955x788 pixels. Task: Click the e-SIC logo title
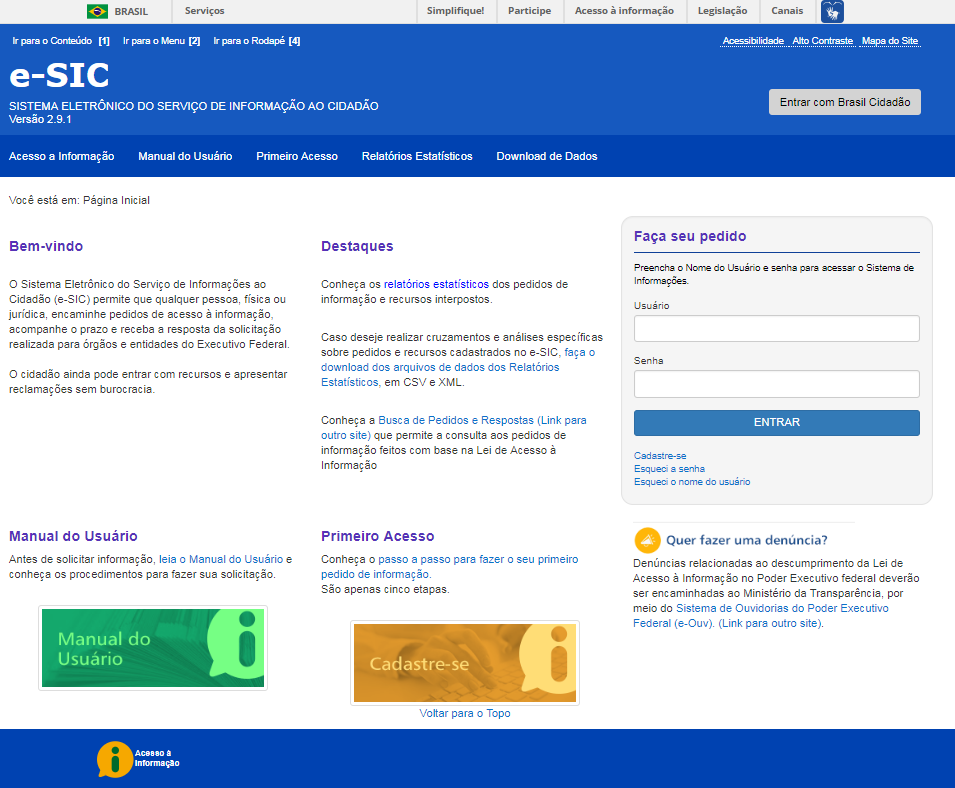coord(59,76)
